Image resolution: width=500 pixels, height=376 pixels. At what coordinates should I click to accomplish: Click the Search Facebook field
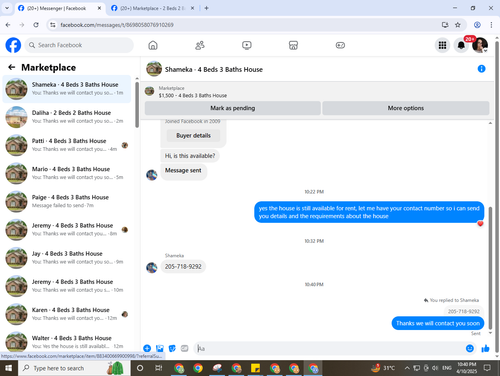coord(79,45)
